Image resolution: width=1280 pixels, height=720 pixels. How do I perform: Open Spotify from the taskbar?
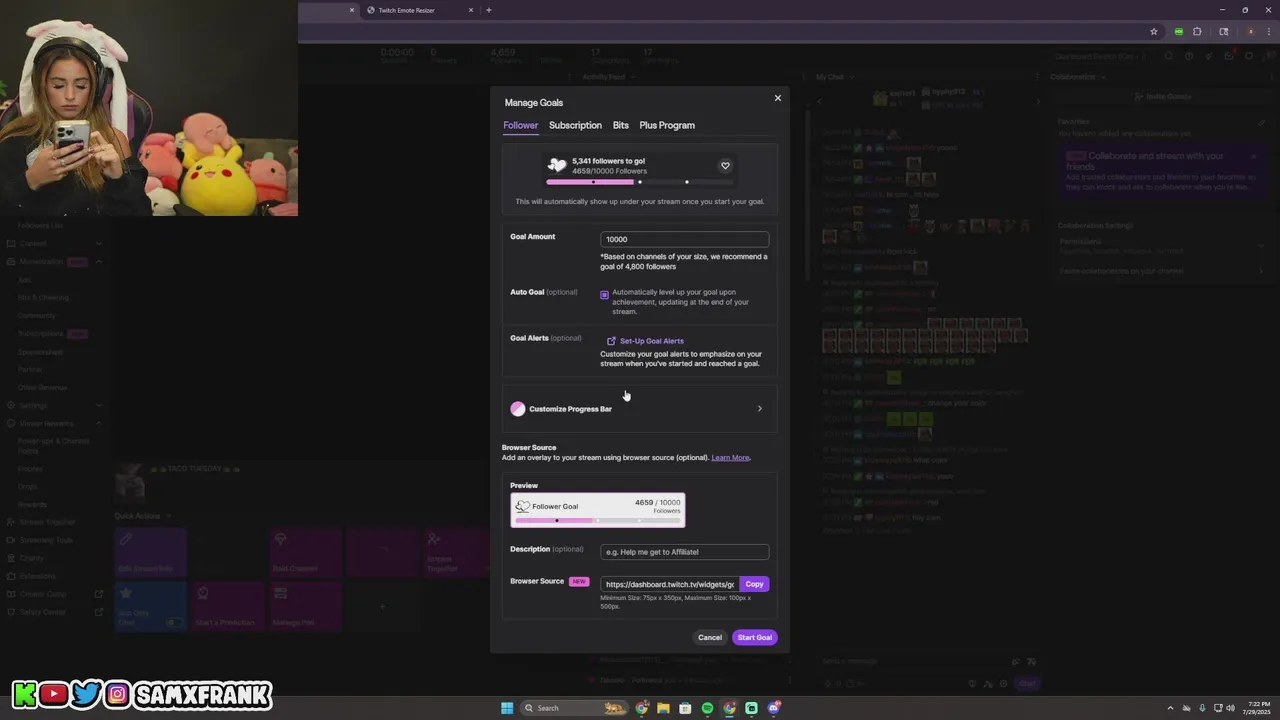707,708
